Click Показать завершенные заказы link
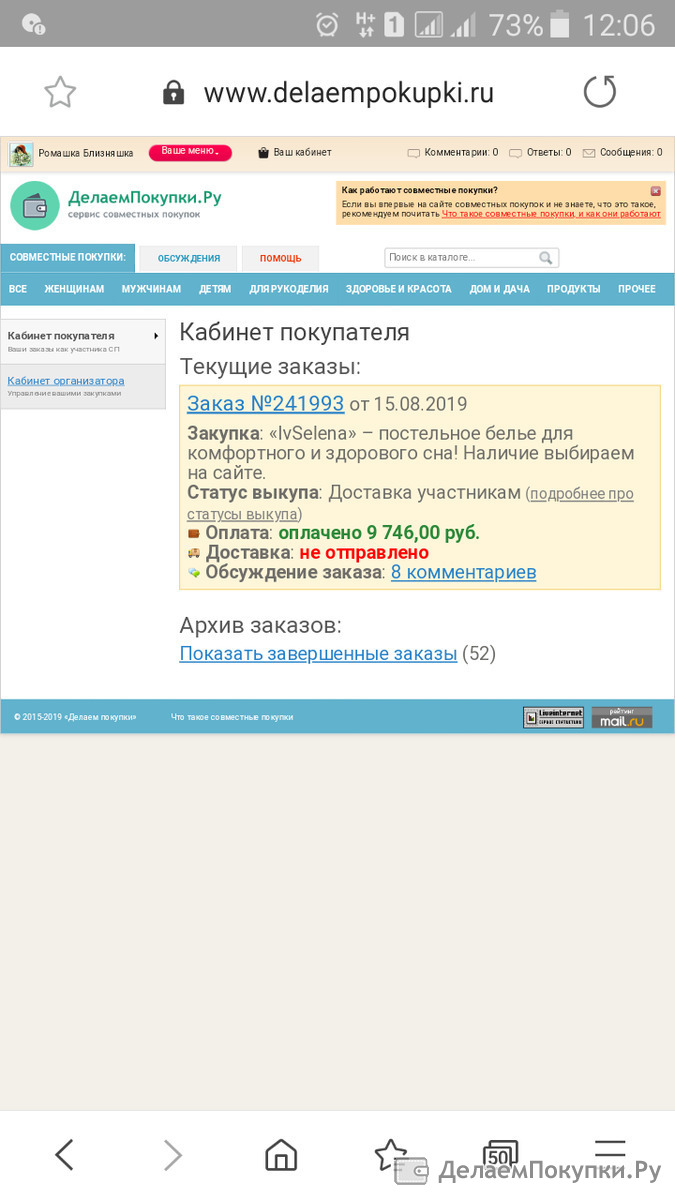Screen dimensions: 675x1200 click(x=319, y=653)
